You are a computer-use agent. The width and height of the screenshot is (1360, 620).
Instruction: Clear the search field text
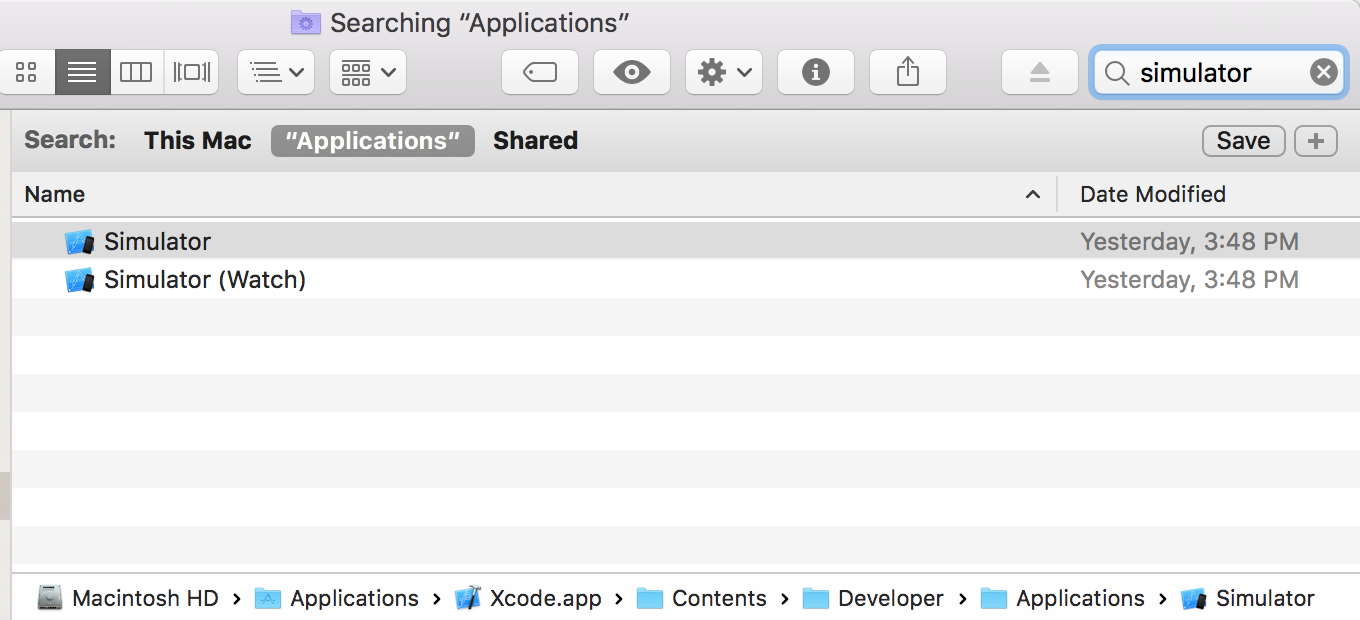(1323, 72)
